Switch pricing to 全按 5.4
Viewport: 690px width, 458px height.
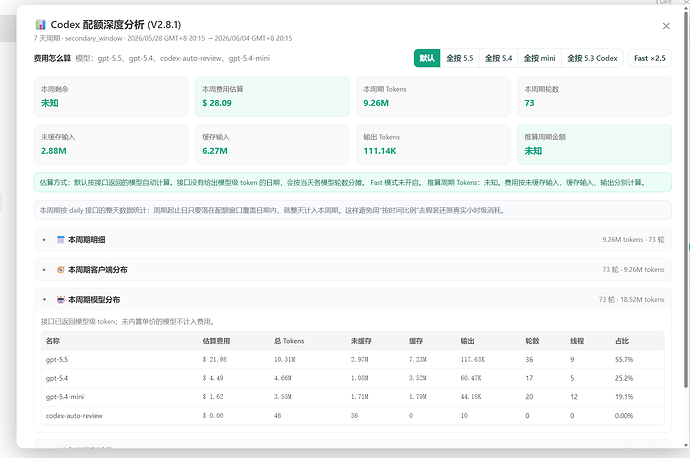(x=498, y=58)
